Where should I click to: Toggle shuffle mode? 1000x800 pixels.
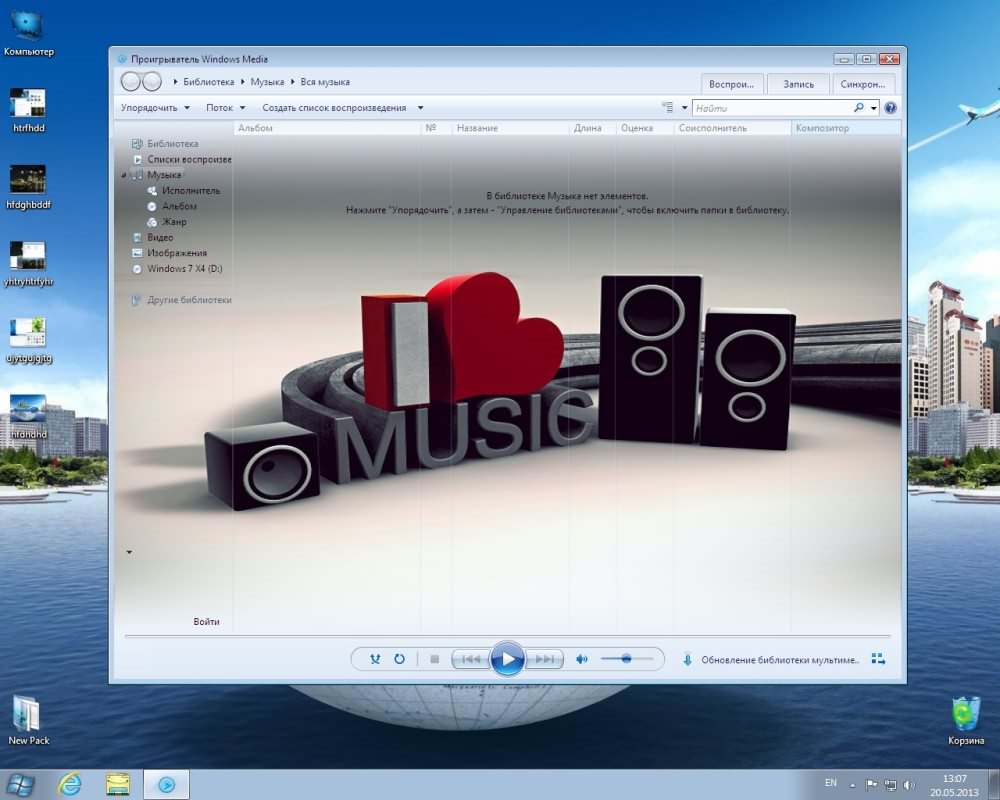(375, 659)
